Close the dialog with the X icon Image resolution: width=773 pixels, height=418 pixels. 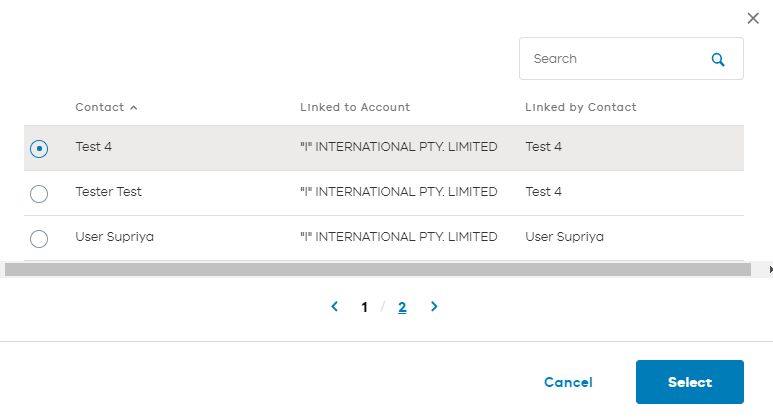tap(753, 18)
